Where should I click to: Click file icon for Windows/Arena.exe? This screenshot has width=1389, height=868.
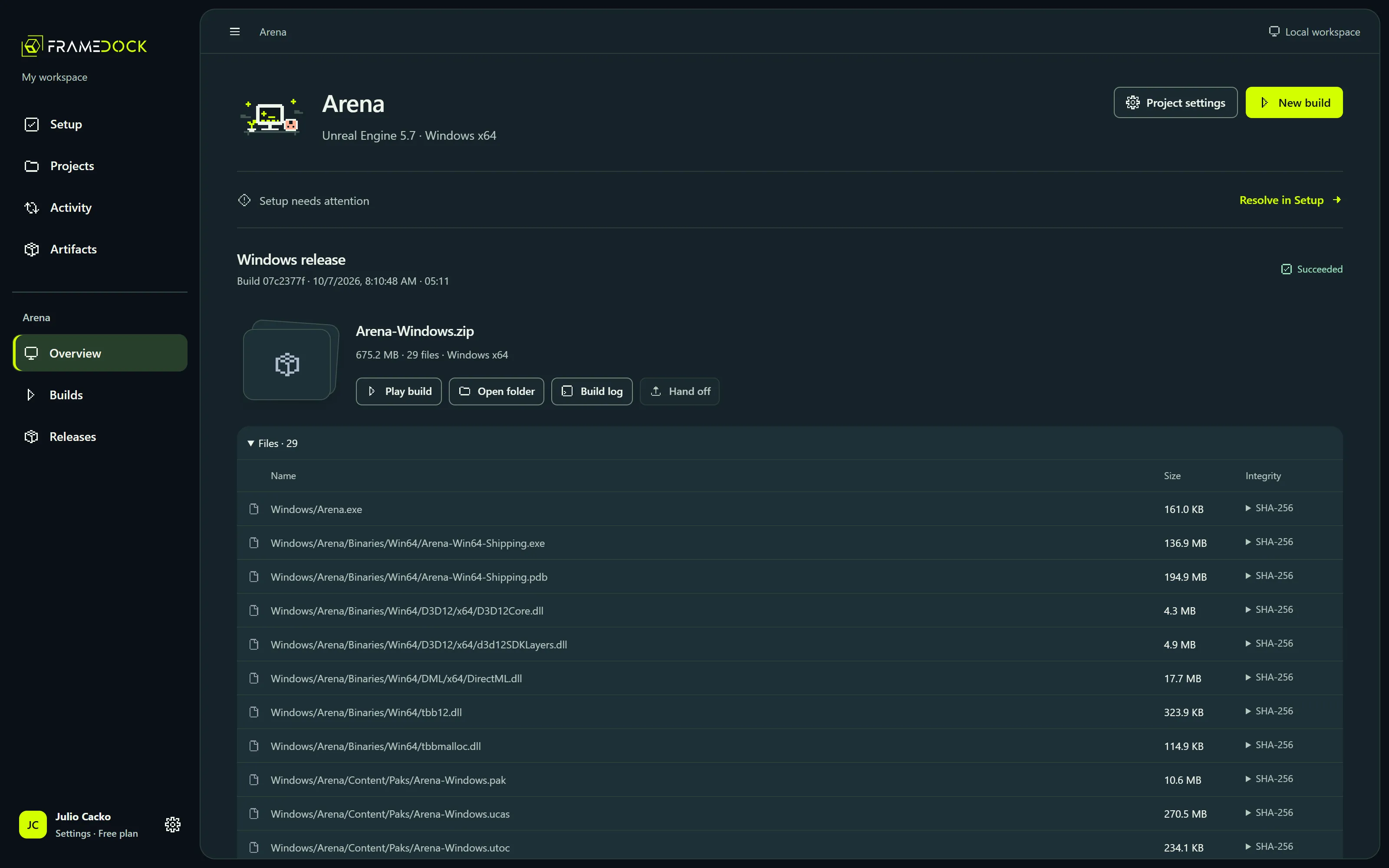point(253,509)
